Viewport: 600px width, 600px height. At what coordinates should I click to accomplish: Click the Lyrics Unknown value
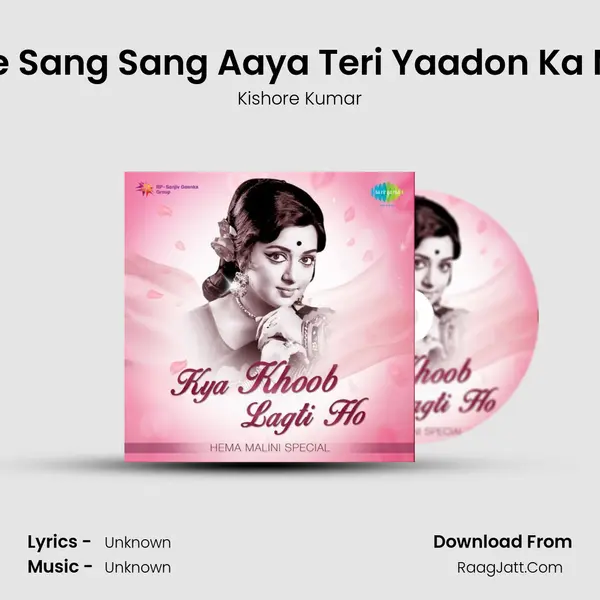138,543
